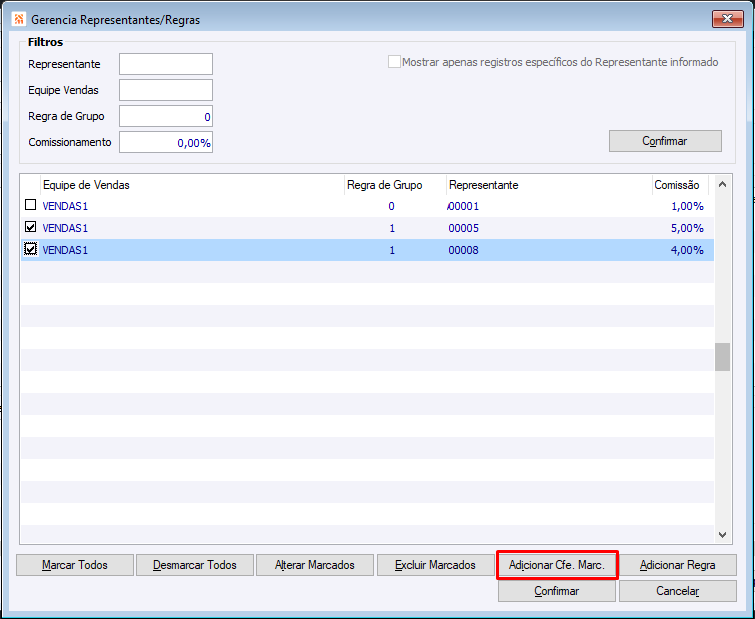The height and width of the screenshot is (619, 755).
Task: Click the 5,00% commission value
Action: coord(687,228)
